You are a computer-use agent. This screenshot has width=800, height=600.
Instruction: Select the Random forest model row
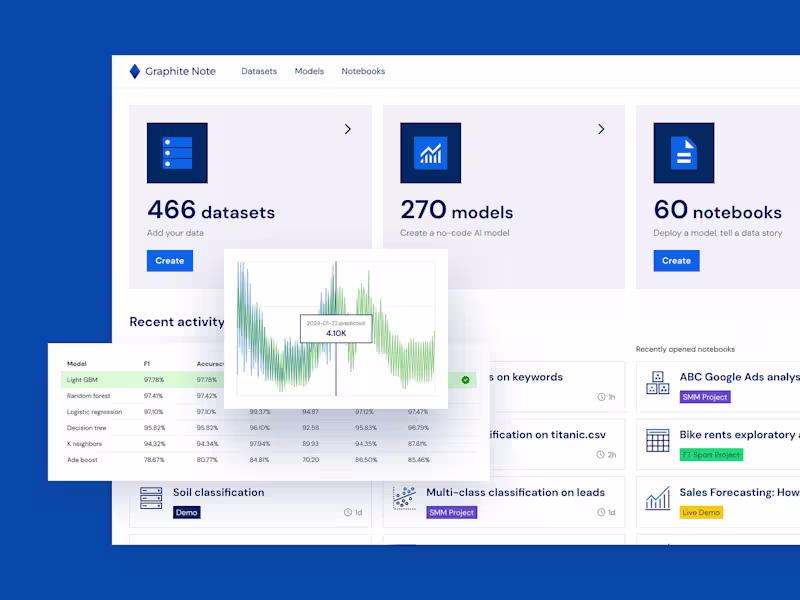[140, 395]
